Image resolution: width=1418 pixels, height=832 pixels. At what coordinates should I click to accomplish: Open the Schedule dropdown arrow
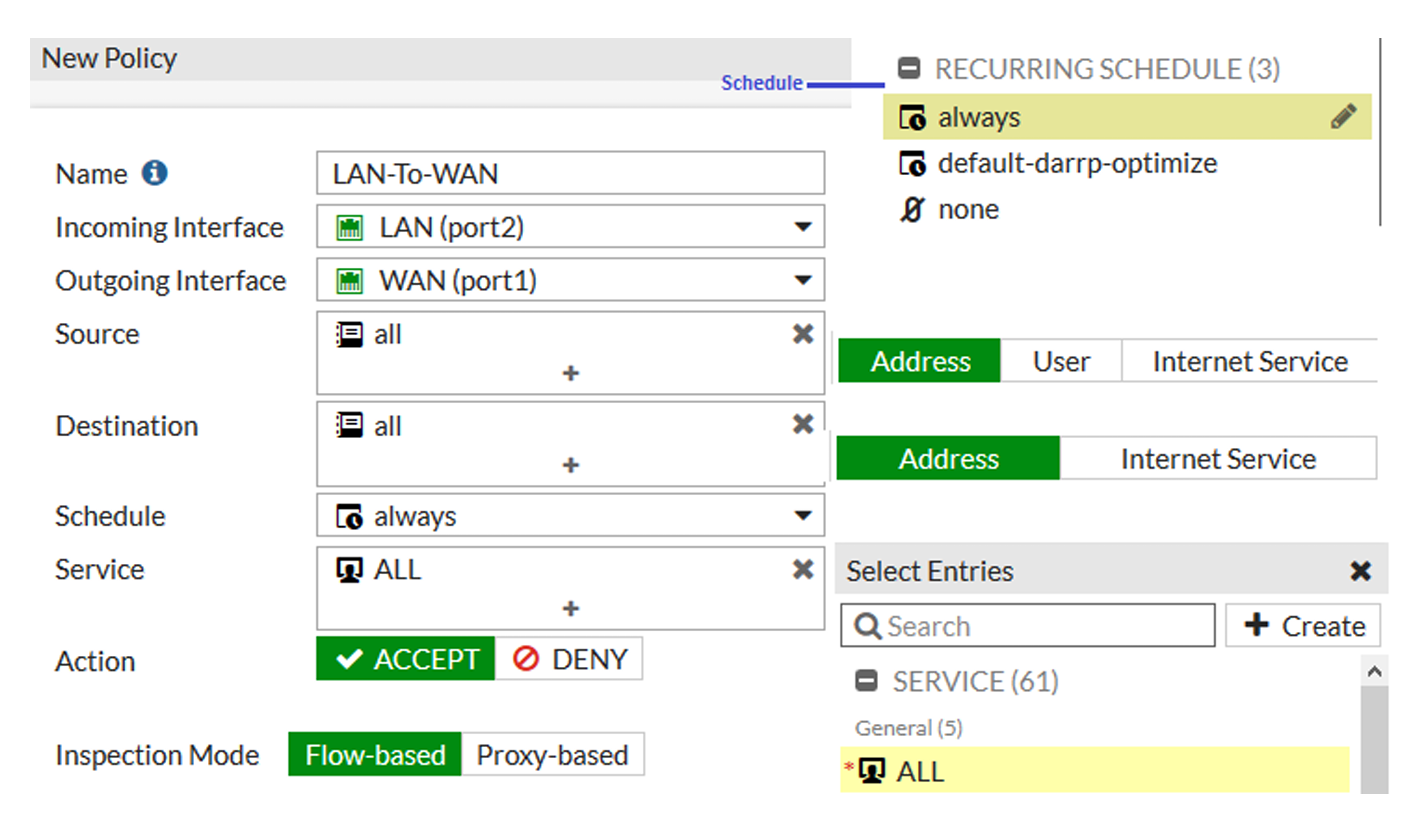[802, 517]
